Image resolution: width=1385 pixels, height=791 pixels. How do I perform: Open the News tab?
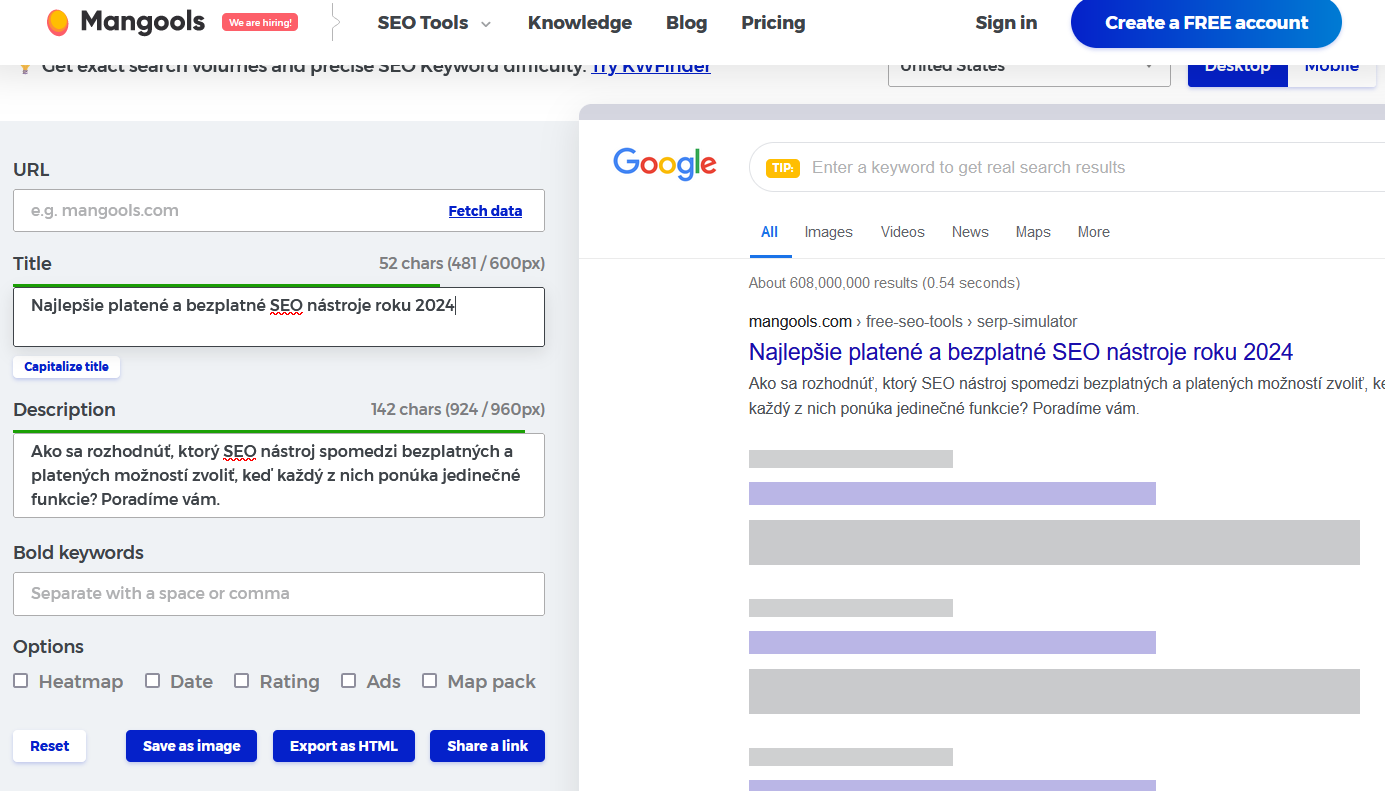coord(970,232)
